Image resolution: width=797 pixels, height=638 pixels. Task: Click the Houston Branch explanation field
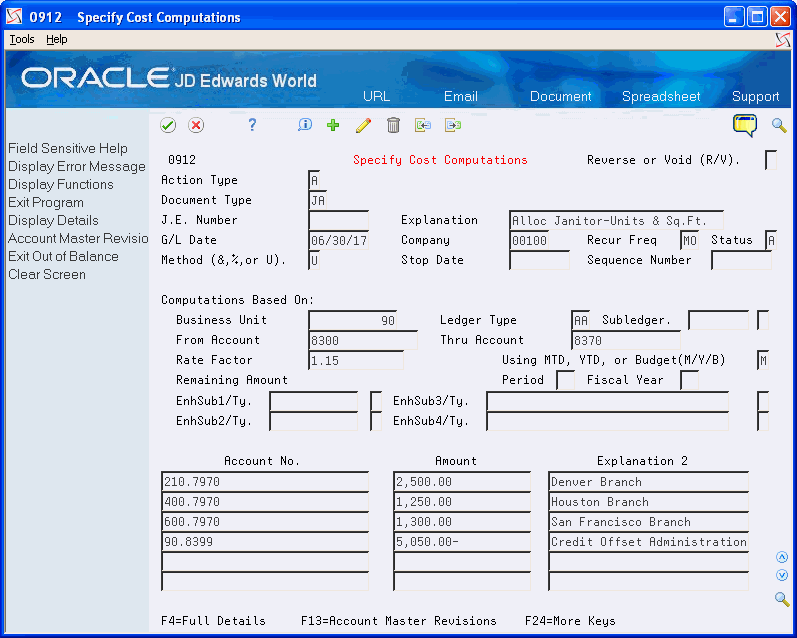649,502
